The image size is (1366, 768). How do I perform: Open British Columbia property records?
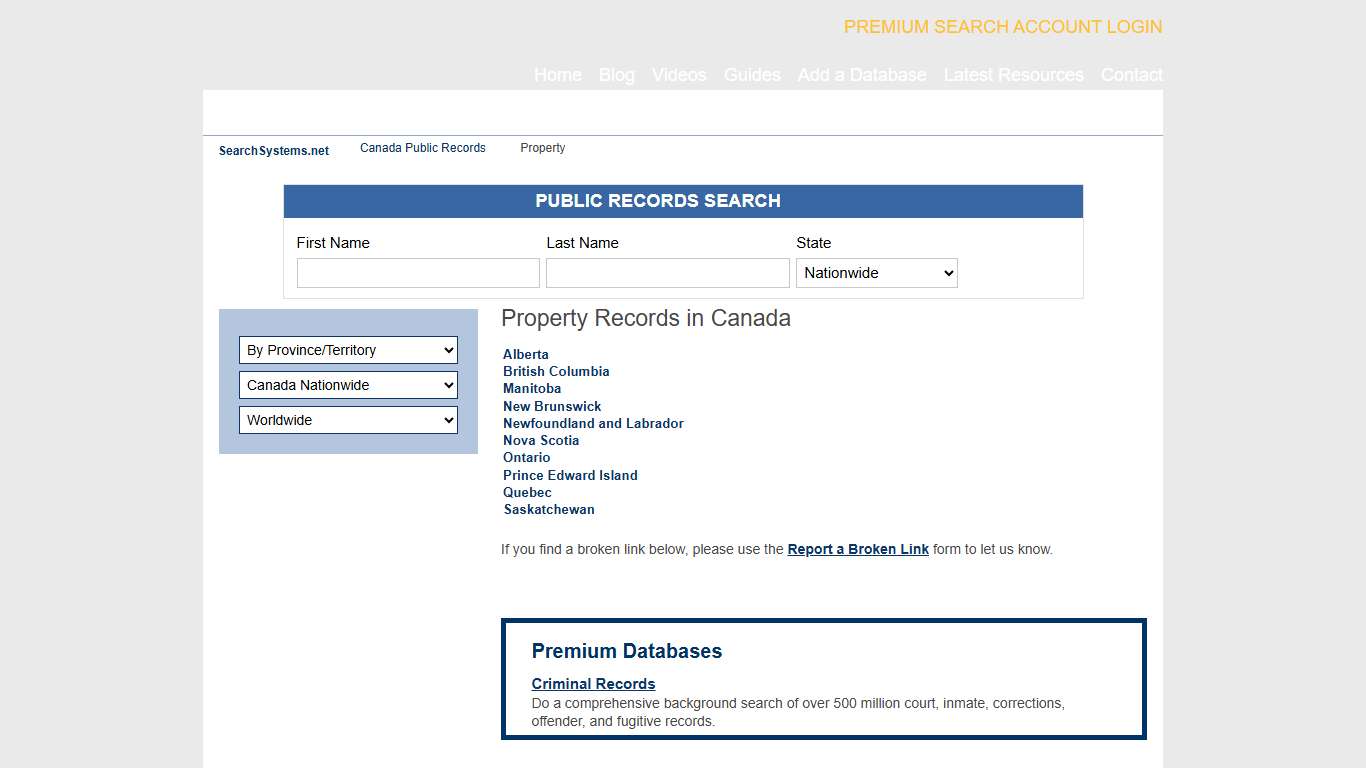point(556,371)
